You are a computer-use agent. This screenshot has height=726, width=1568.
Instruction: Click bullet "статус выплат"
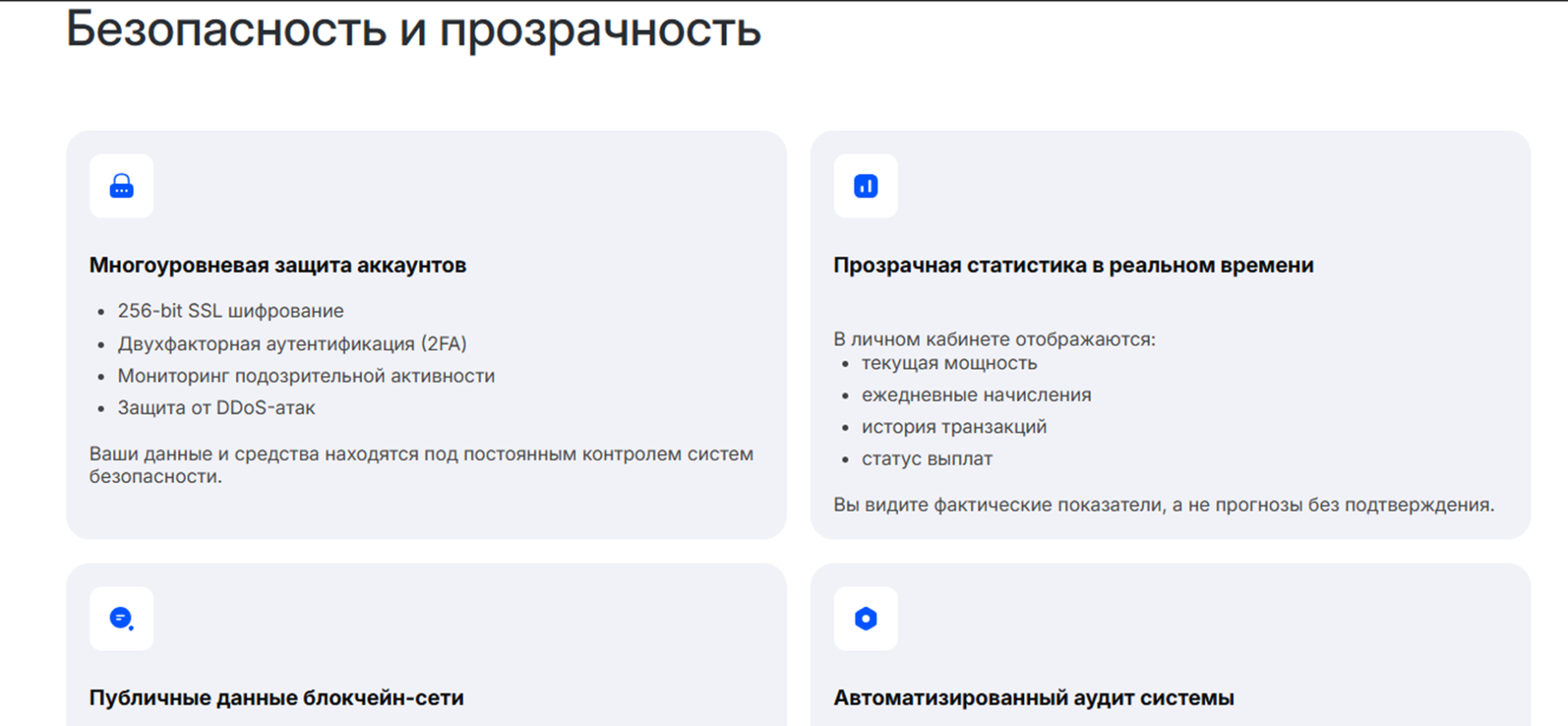927,459
